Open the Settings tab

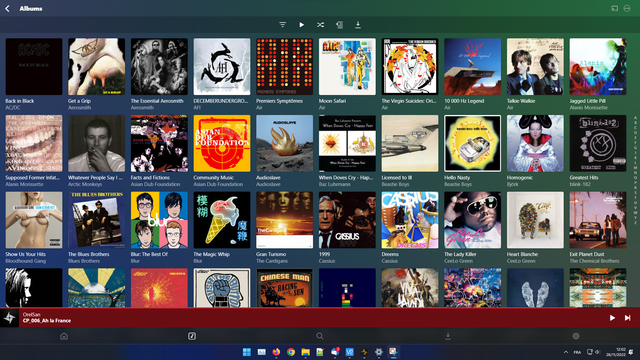point(576,336)
